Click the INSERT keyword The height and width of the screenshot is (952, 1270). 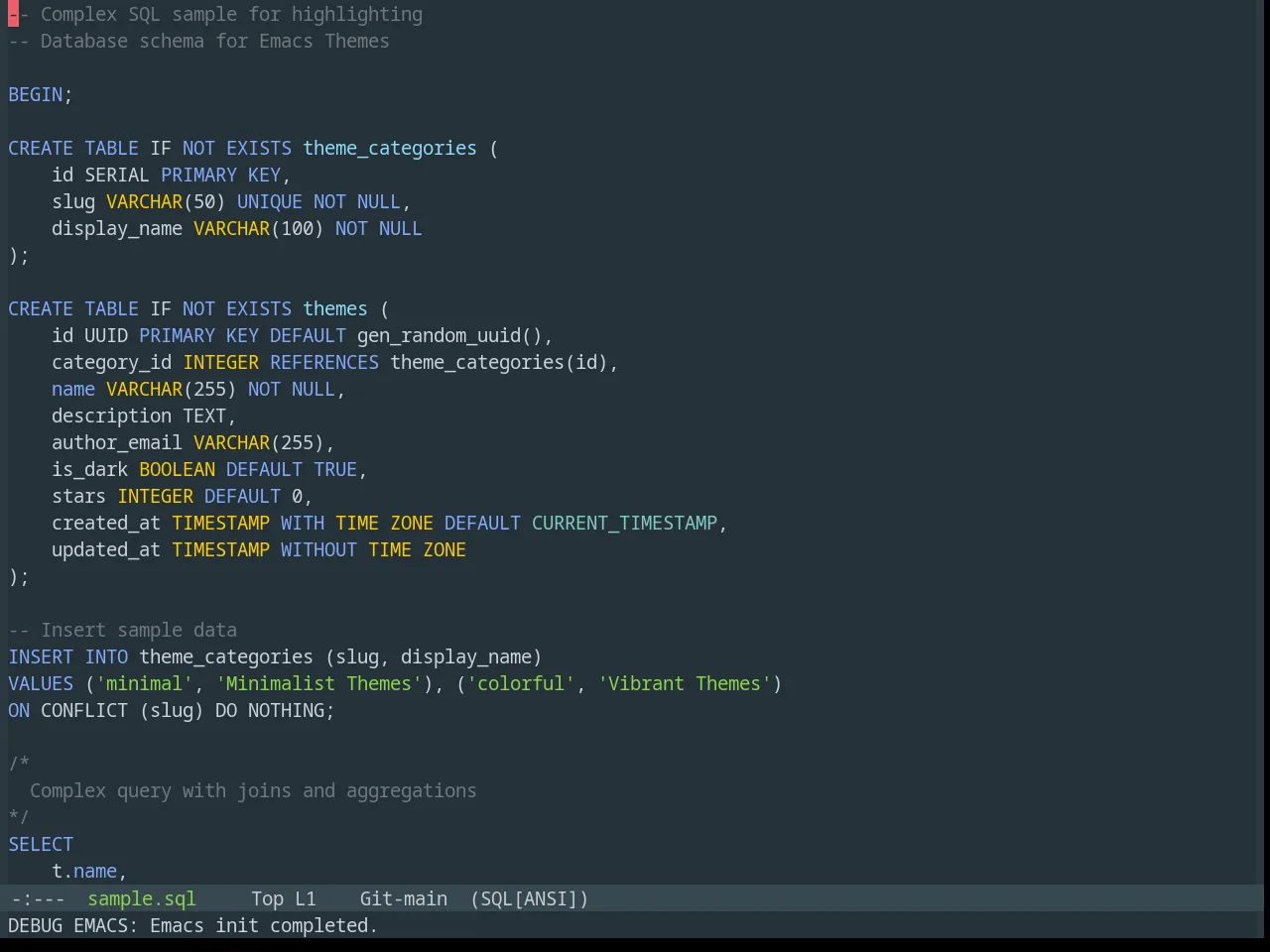point(41,656)
